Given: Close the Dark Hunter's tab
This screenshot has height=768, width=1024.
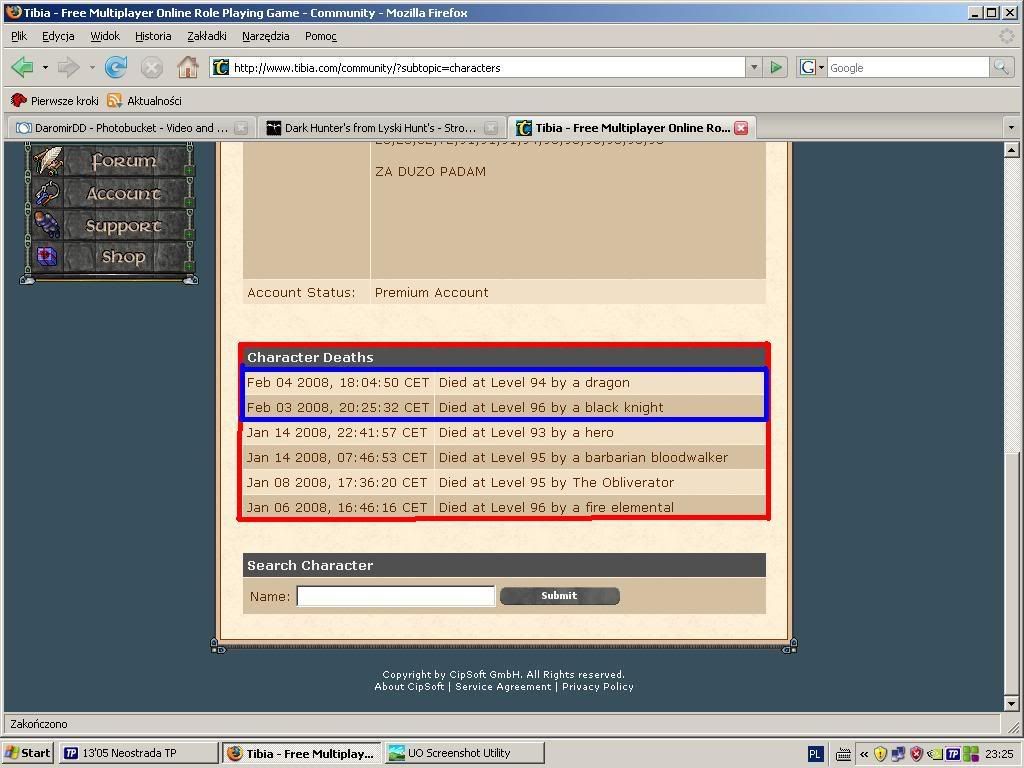Looking at the screenshot, I should (491, 128).
